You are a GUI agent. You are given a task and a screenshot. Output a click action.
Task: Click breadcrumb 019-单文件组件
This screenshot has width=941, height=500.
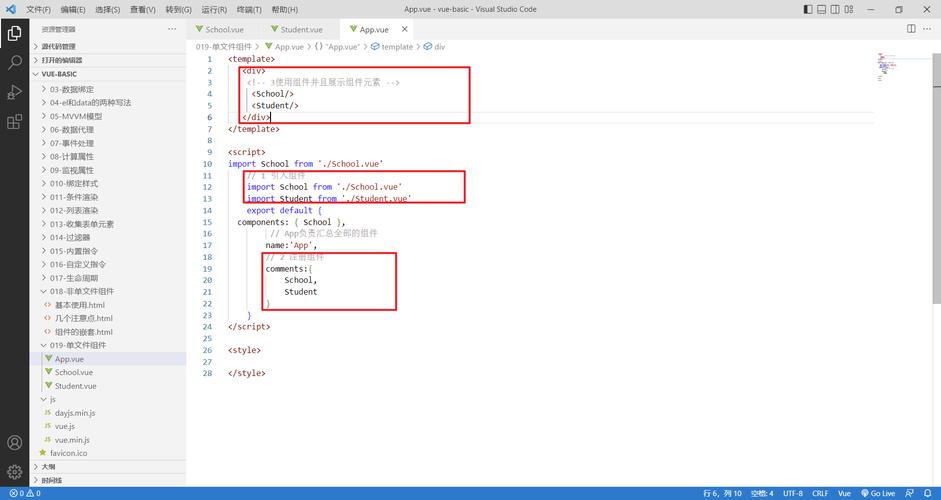pos(224,46)
